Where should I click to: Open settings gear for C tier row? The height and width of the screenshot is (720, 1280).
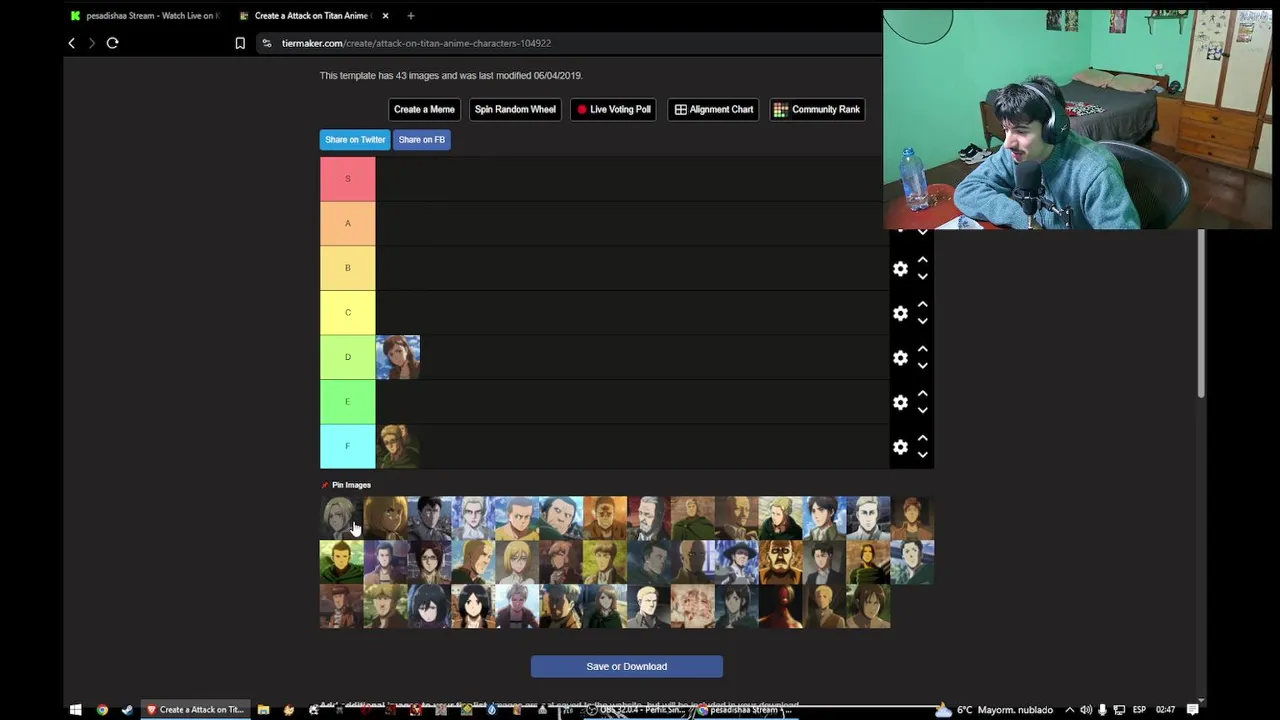[900, 314]
